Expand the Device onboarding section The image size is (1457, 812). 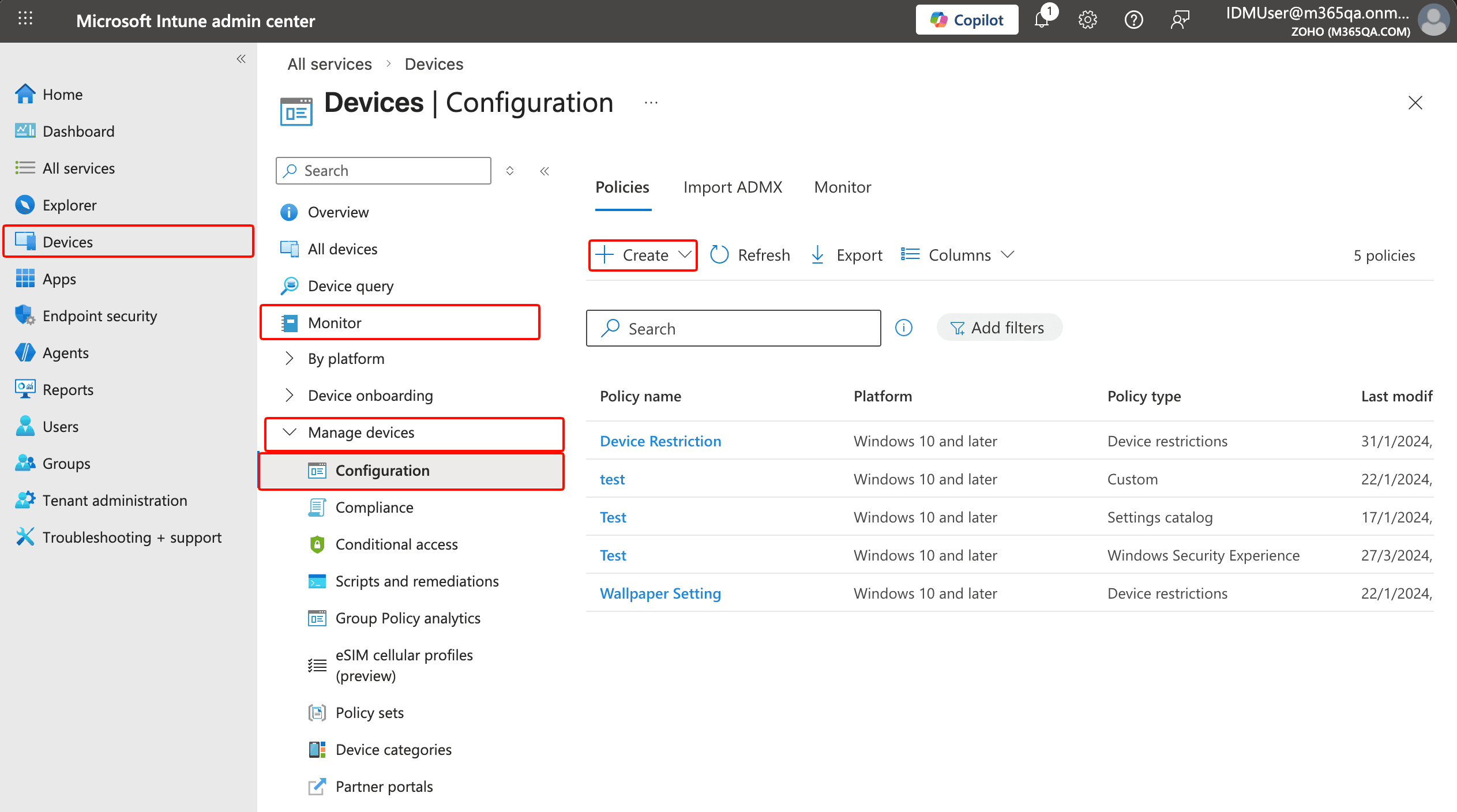tap(370, 395)
